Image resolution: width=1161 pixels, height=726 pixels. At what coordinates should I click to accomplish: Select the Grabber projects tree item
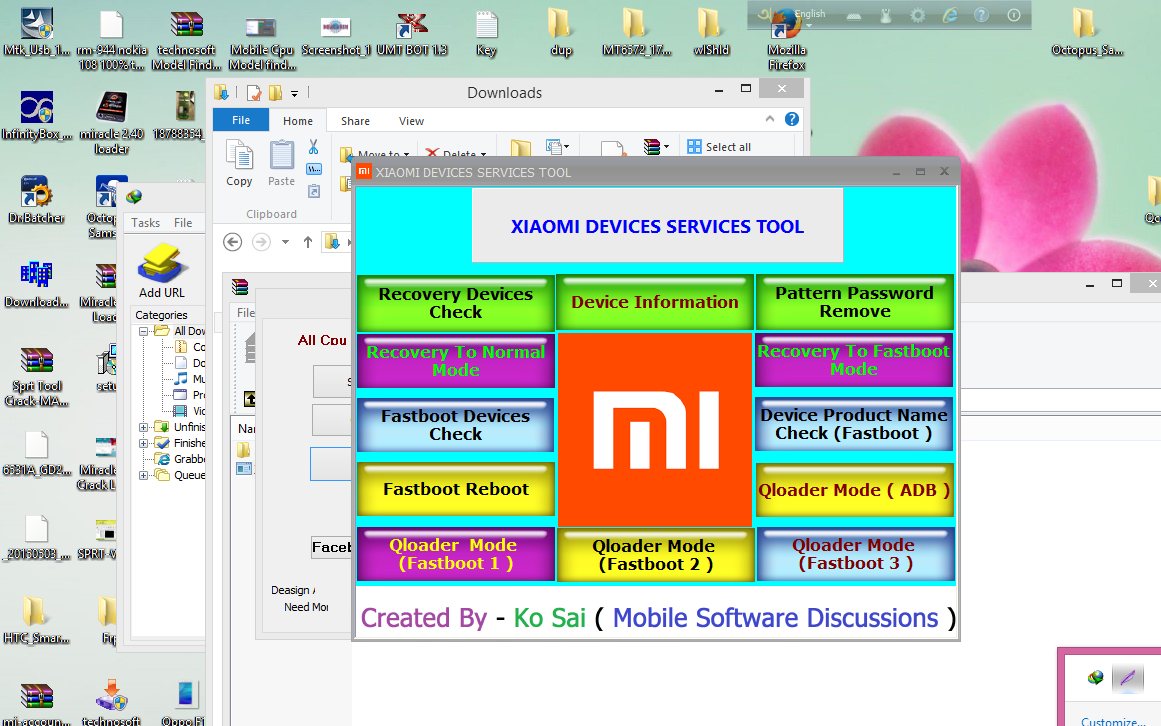180,459
